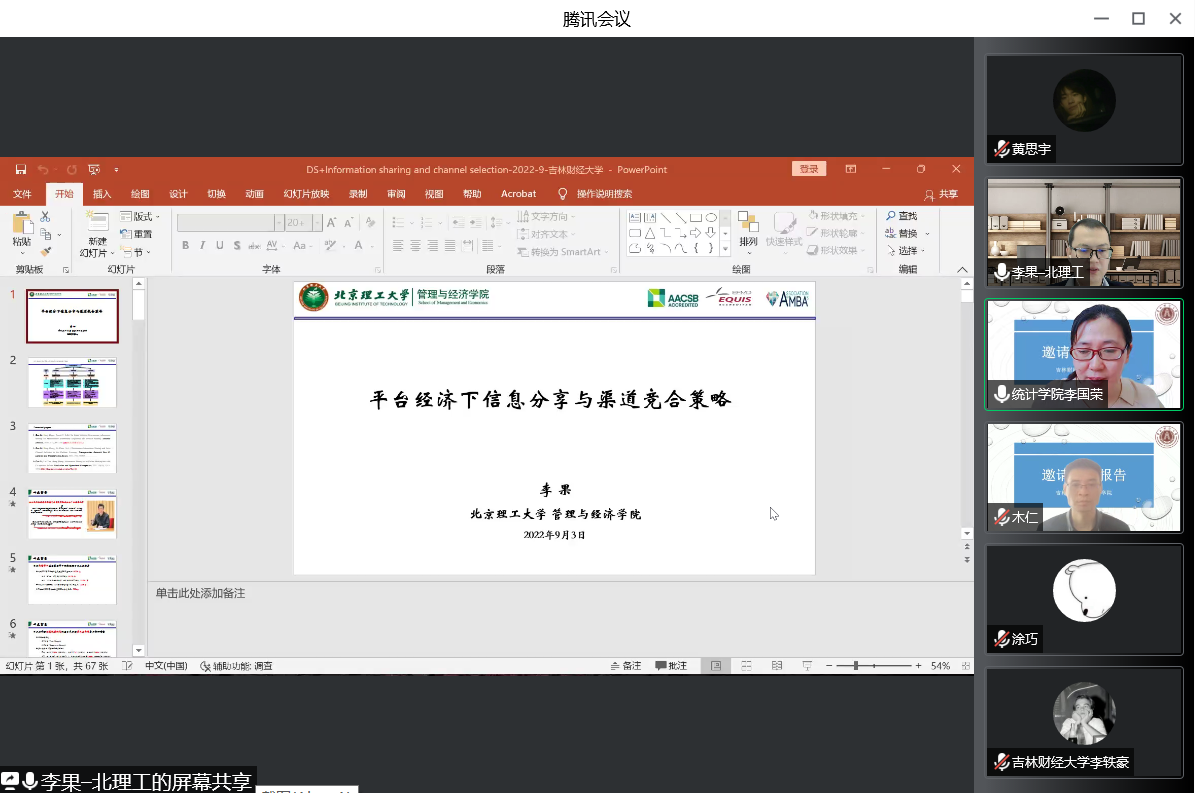The width and height of the screenshot is (1195, 793).
Task: Open slide sorter view in status bar
Action: click(x=746, y=666)
